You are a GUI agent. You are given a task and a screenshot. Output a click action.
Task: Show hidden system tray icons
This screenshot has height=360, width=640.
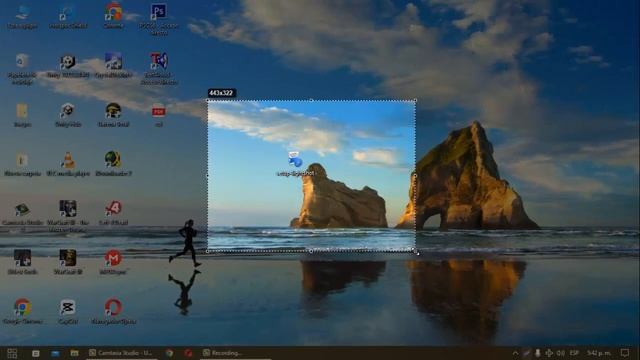(x=515, y=353)
